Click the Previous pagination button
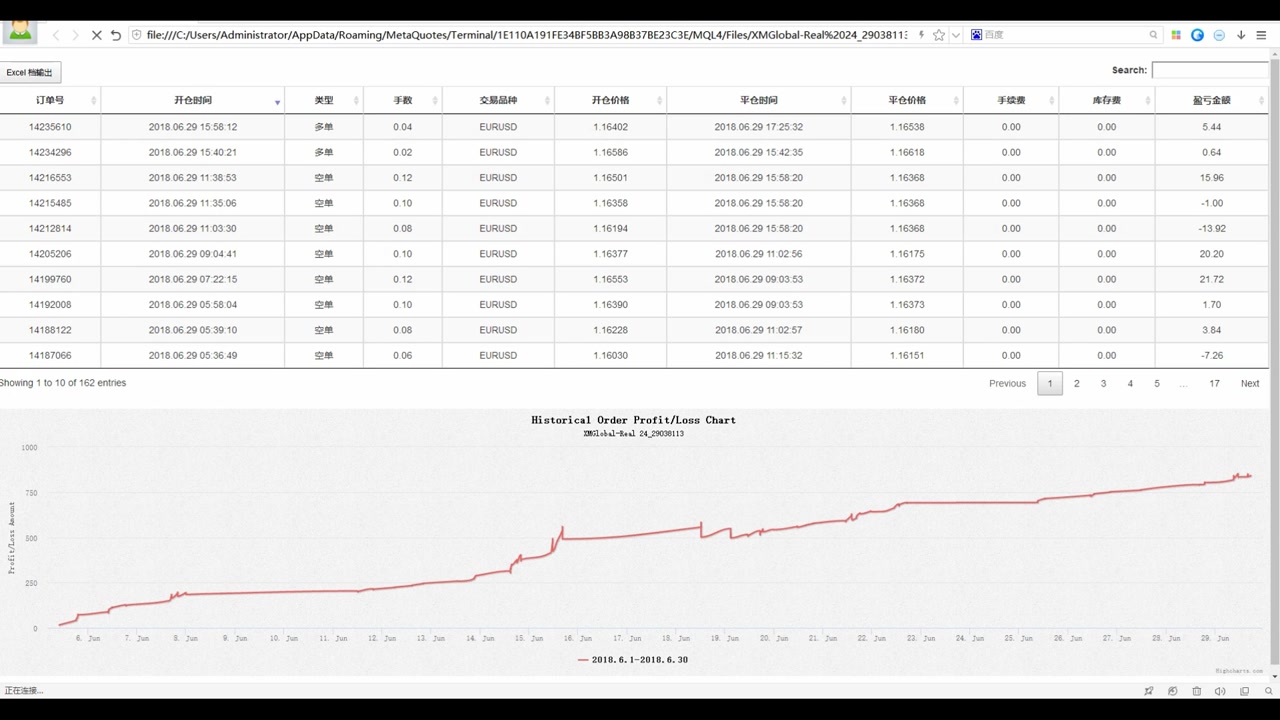The width and height of the screenshot is (1280, 720). 1007,384
